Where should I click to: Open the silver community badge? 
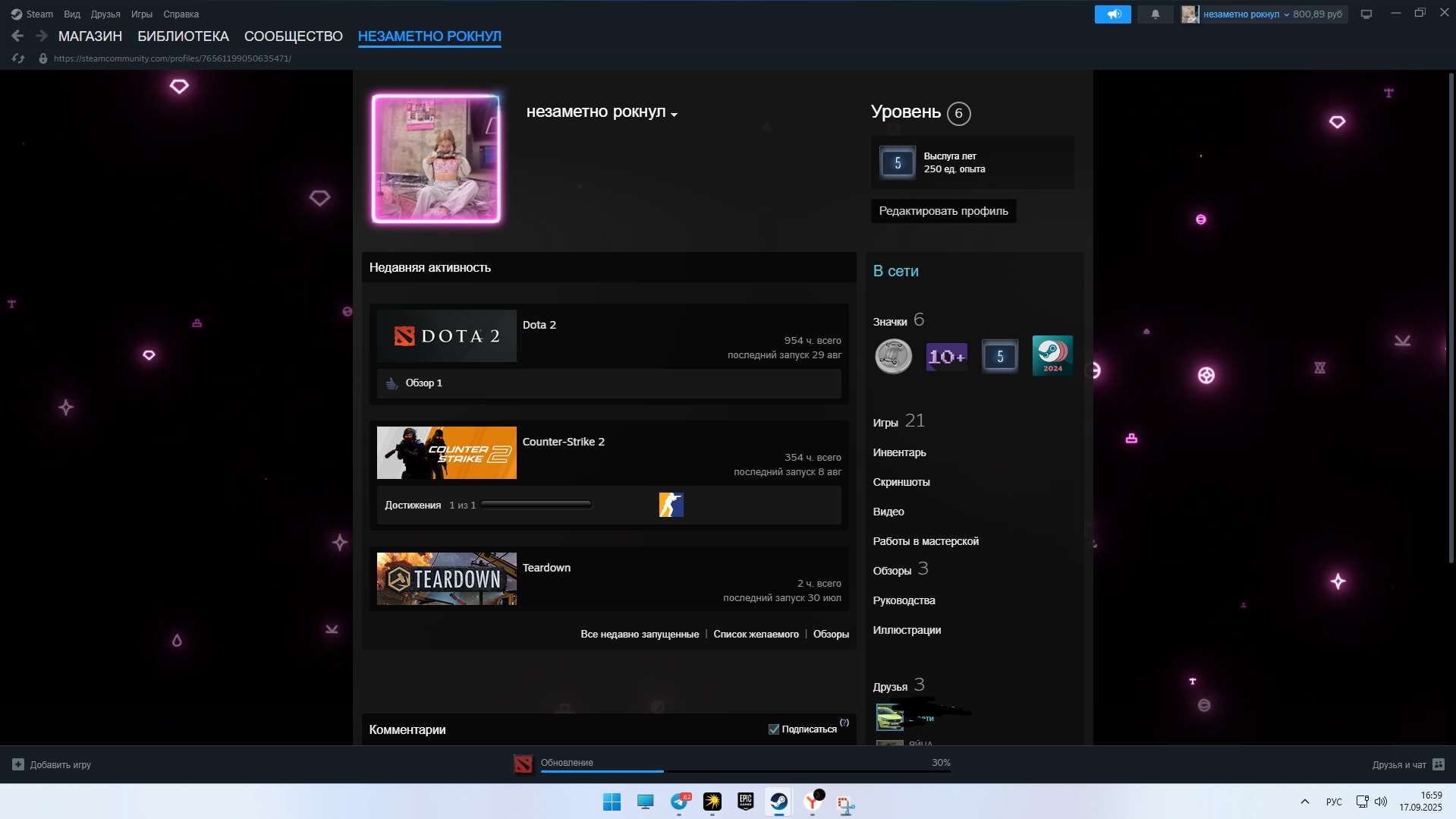(x=893, y=356)
